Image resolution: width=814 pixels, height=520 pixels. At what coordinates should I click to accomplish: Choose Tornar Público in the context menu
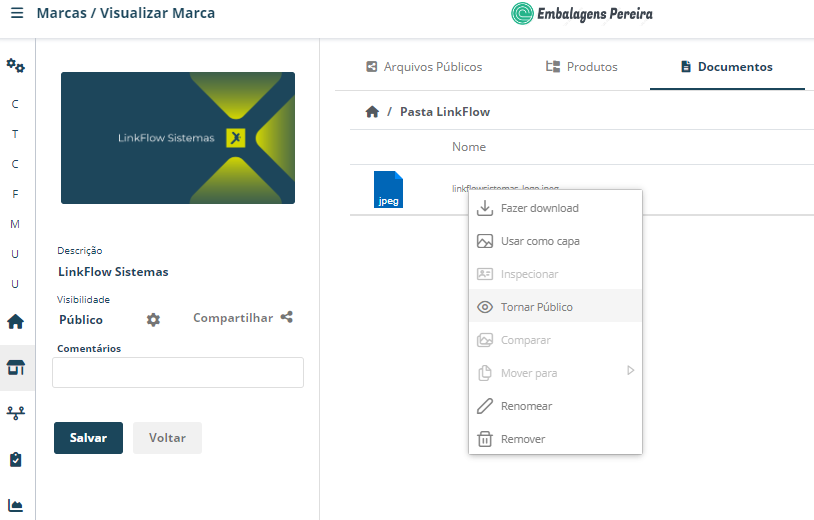coord(555,307)
